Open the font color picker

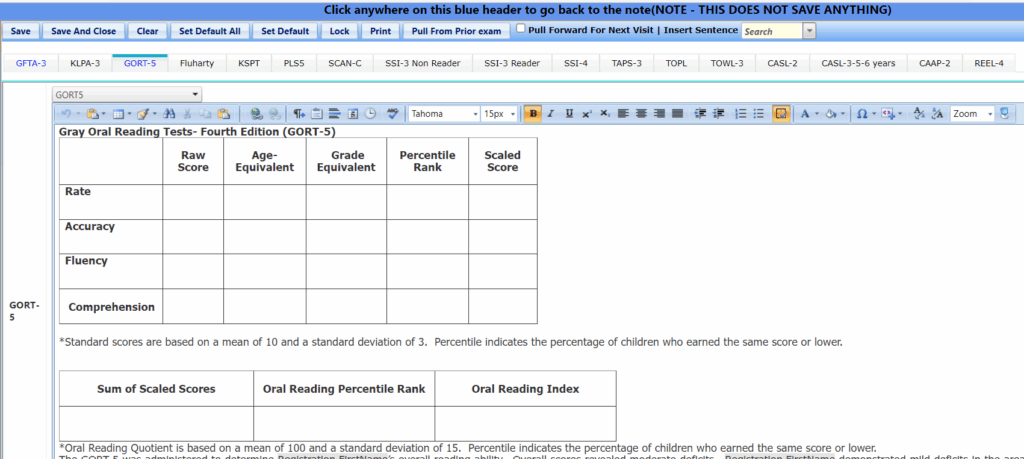pyautogui.click(x=805, y=114)
